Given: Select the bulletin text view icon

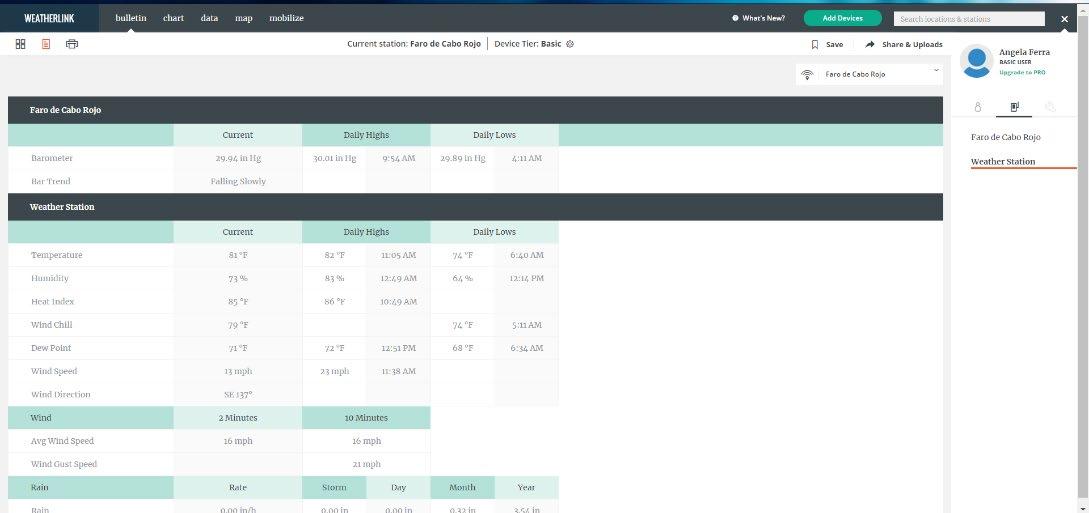Looking at the screenshot, I should coord(46,44).
